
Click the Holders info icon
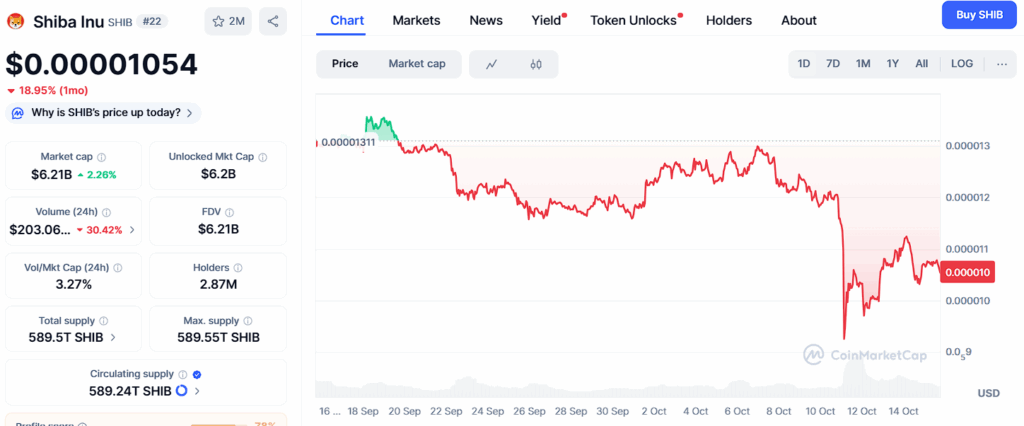click(238, 268)
